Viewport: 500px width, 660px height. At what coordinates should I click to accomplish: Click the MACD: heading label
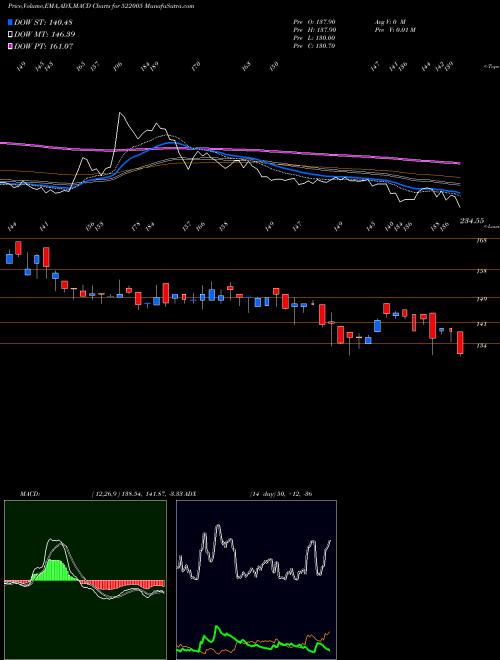[x=30, y=494]
